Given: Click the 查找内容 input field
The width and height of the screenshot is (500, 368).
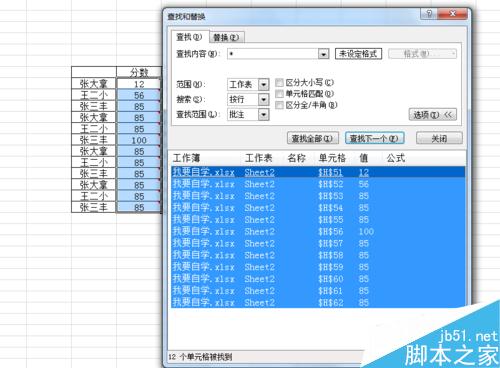Looking at the screenshot, I should pyautogui.click(x=273, y=54).
